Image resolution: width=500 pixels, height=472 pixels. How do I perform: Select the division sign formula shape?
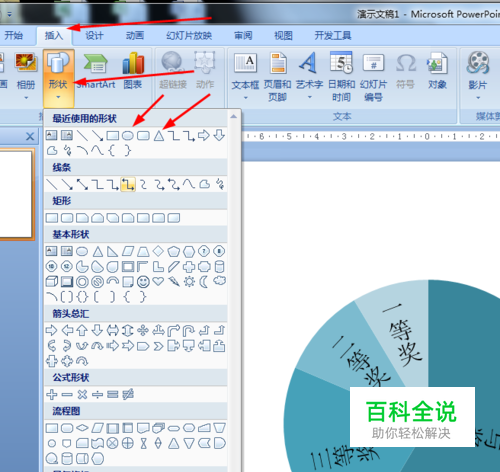point(97,395)
